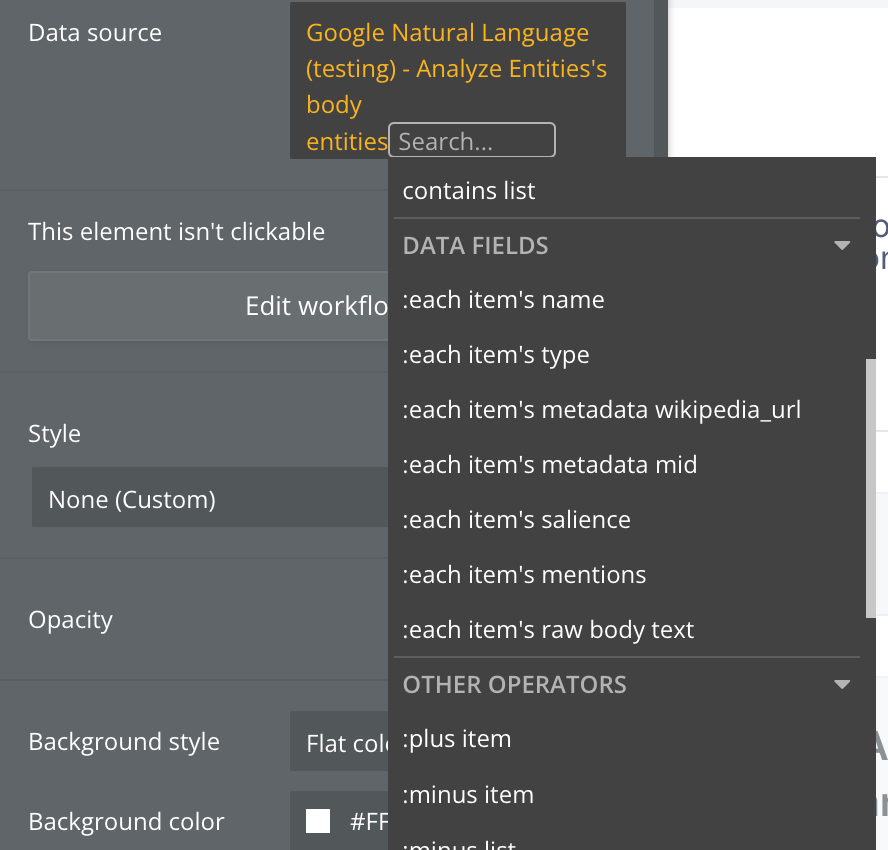This screenshot has width=888, height=850.
Task: Click the Search input in dropdown
Action: (471, 141)
